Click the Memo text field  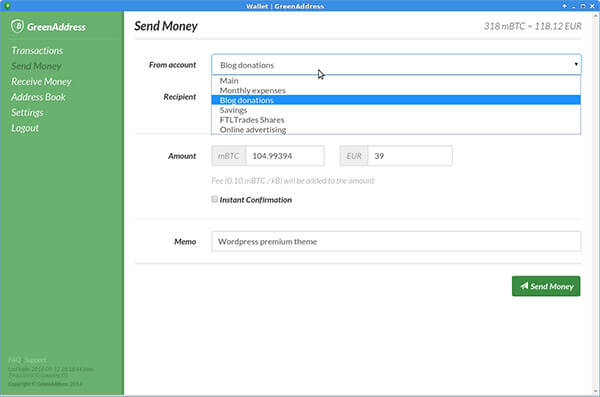(396, 241)
